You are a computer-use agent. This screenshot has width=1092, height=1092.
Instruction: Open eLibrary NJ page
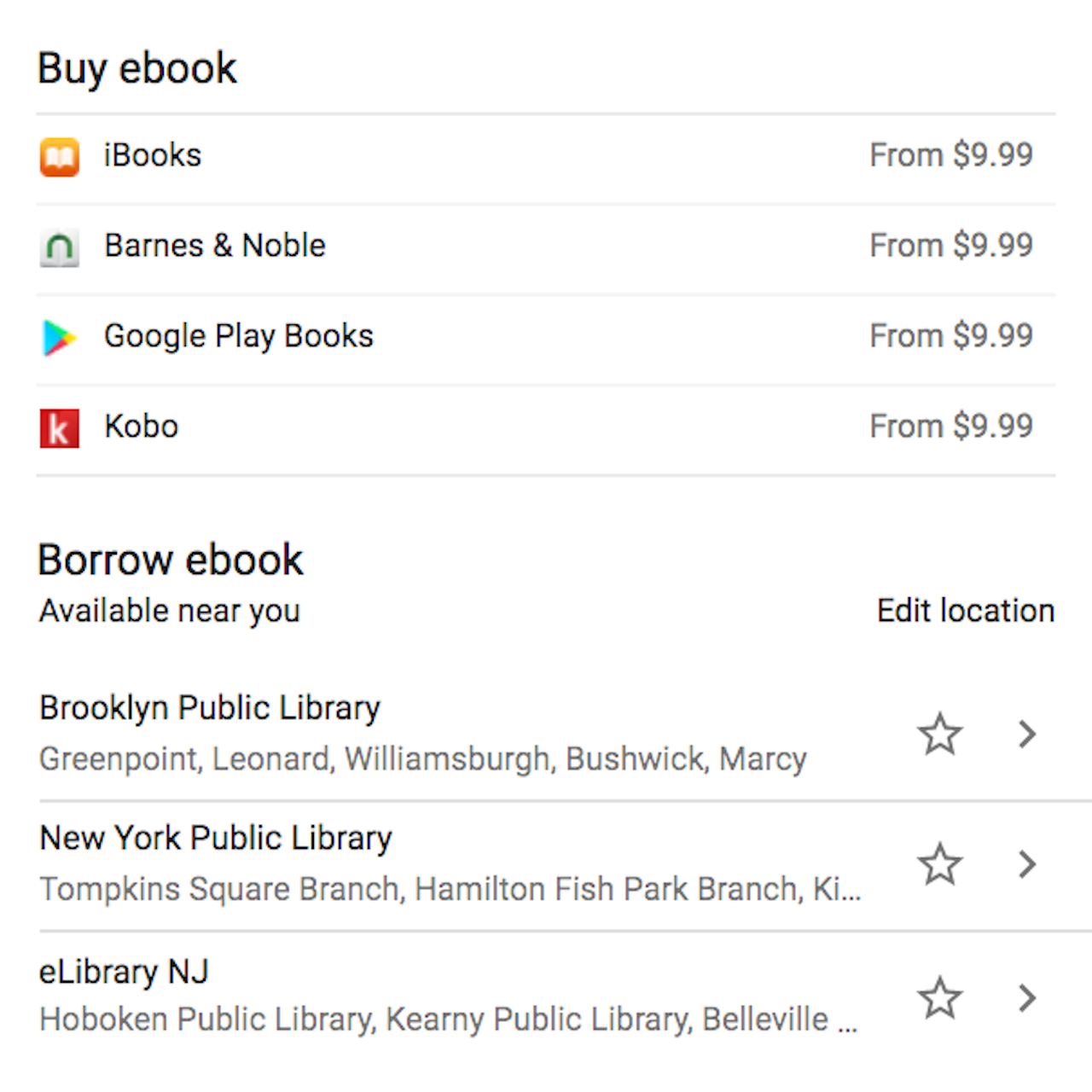click(x=124, y=971)
